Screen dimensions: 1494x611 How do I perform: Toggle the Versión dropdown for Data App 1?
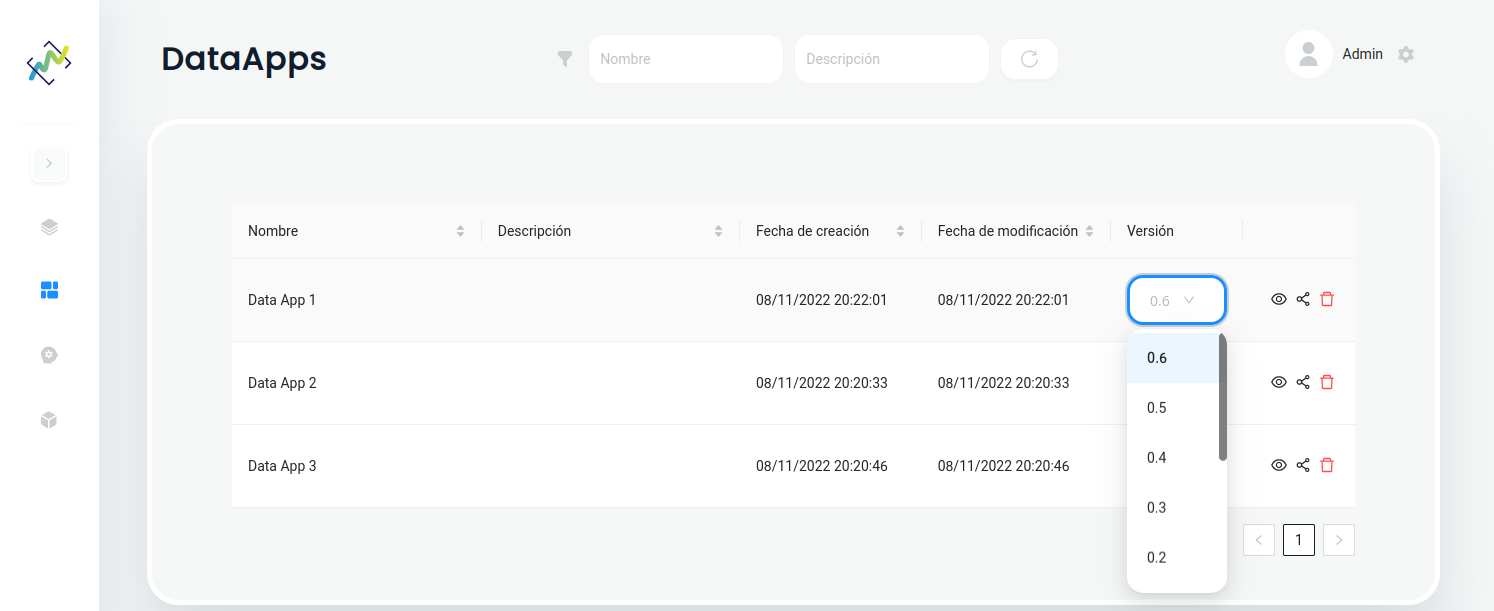1177,300
